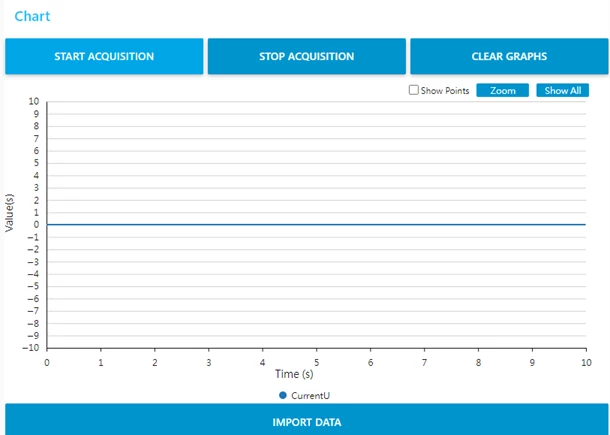610x435 pixels.
Task: Click the x-axis tick label 0
Action: point(47,363)
